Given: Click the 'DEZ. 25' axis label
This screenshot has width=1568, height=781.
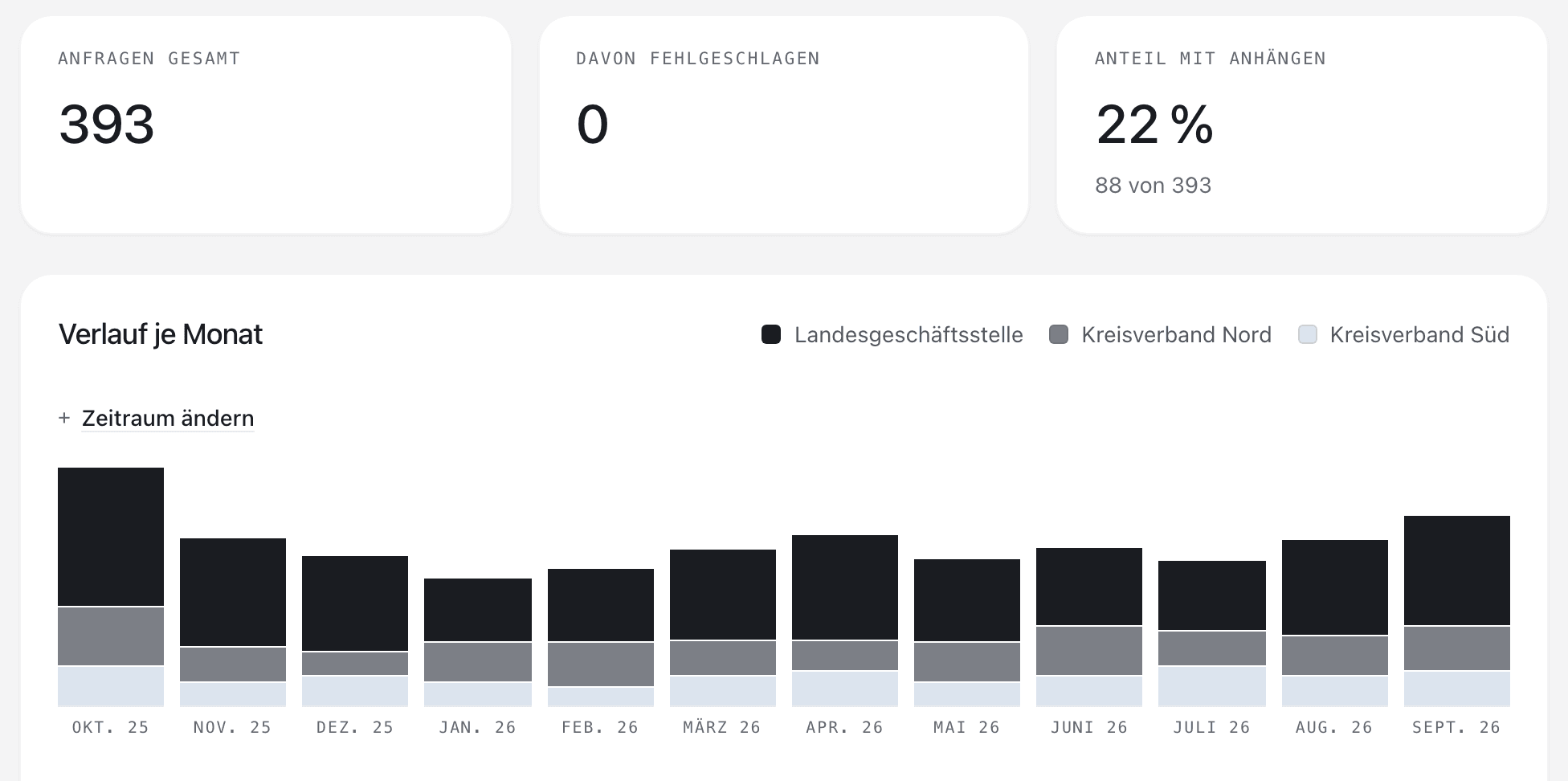Looking at the screenshot, I should pos(355,727).
